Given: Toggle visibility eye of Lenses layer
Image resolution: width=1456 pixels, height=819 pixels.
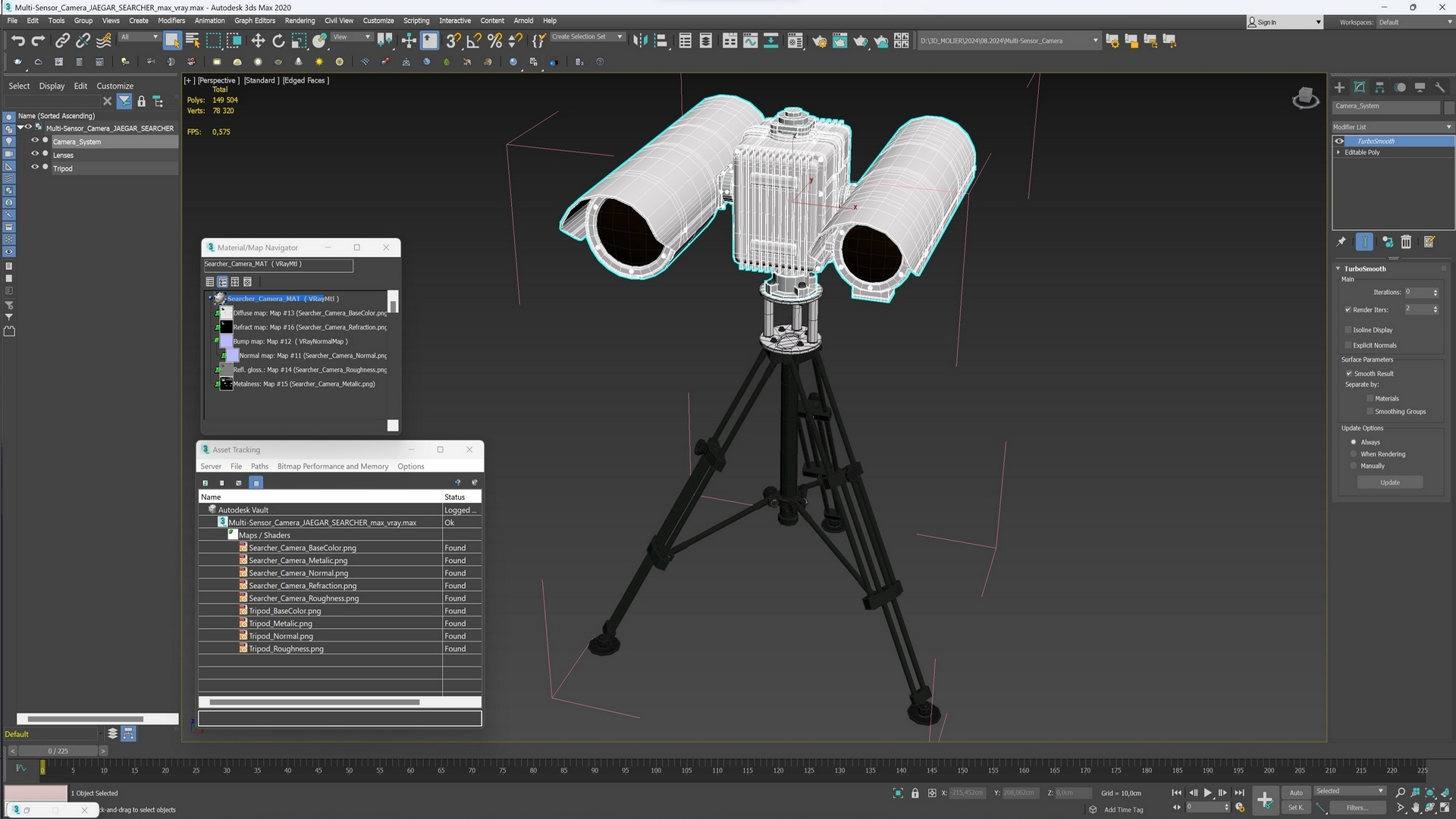Looking at the screenshot, I should [x=34, y=154].
